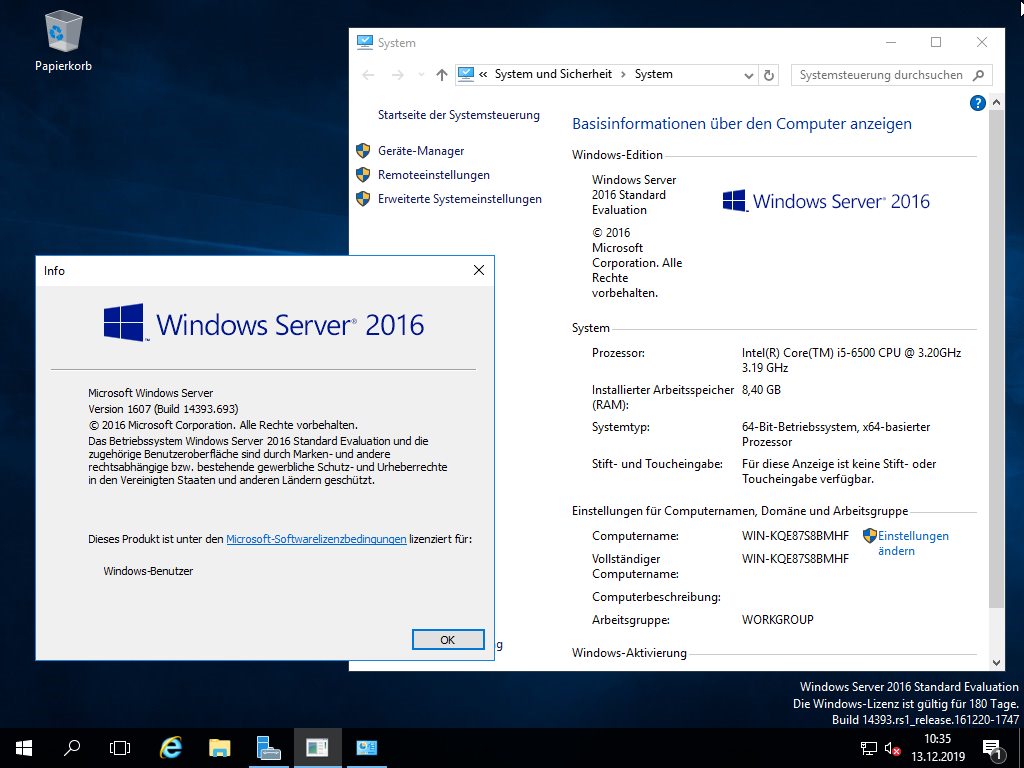Click shield icon beside Einstellungen ändern
Image resolution: width=1024 pixels, height=768 pixels.
click(869, 536)
